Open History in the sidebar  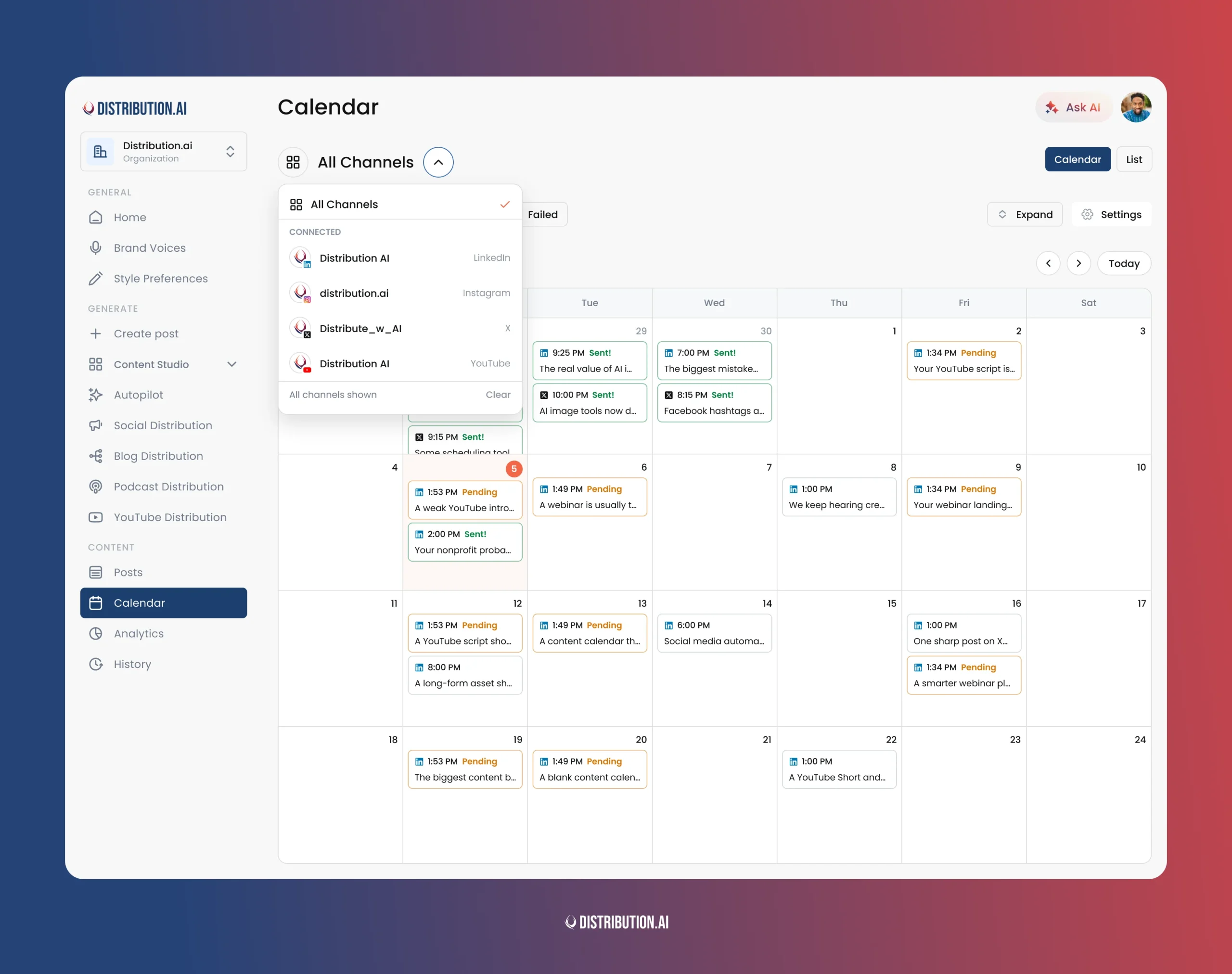coord(163,665)
